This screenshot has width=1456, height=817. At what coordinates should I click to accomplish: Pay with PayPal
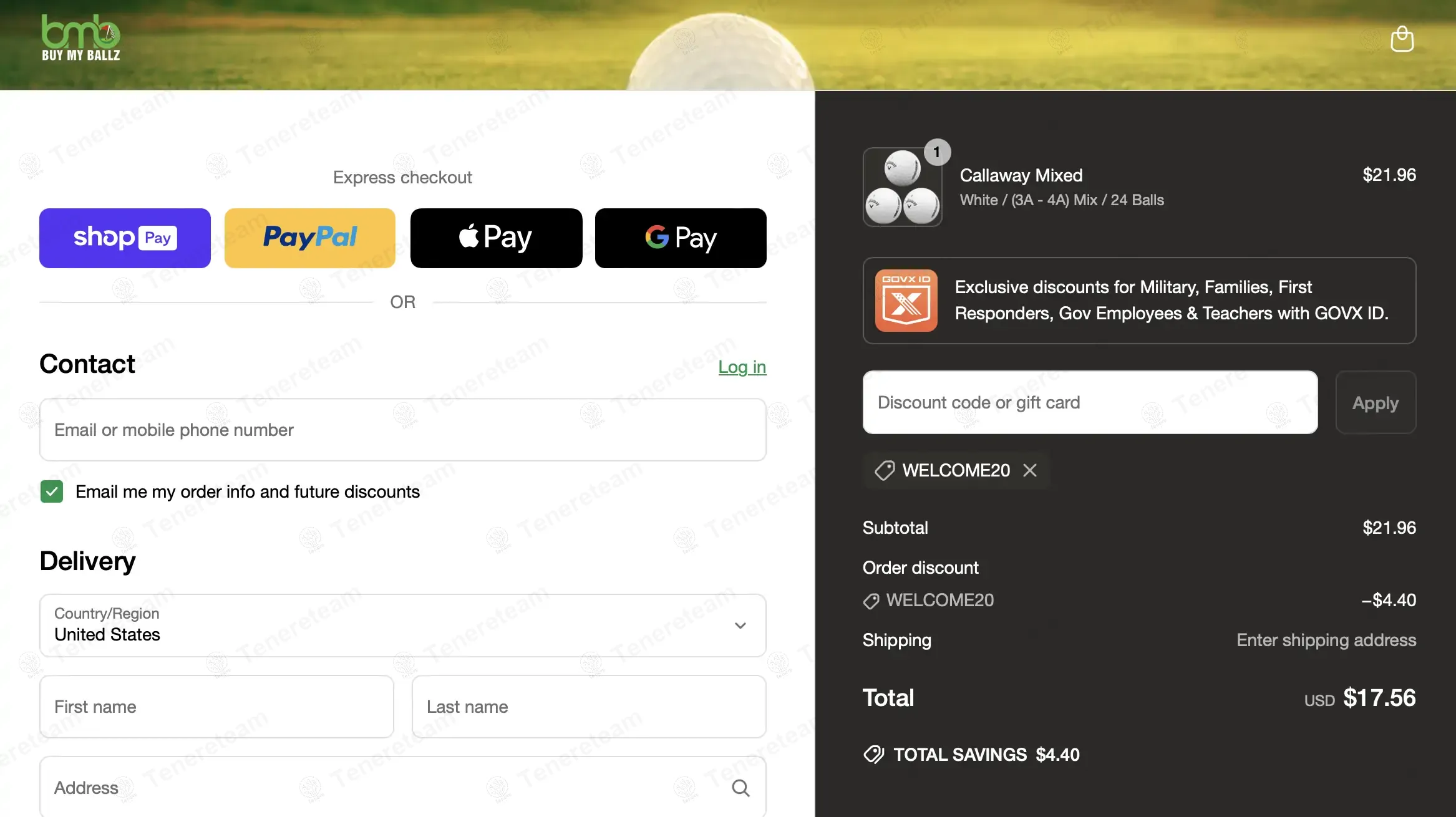310,238
